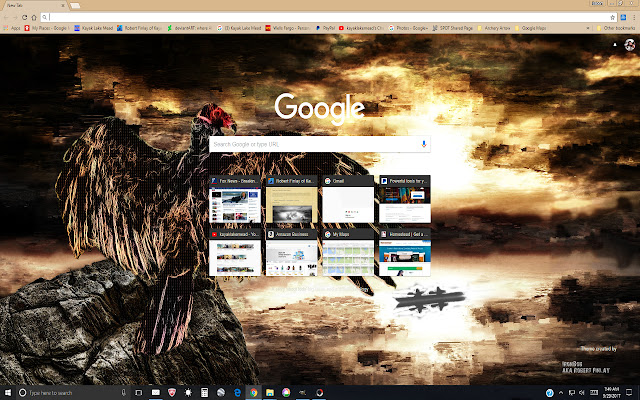Open the Photos - Google bookmark
Viewport: 640px width, 400px height.
click(408, 28)
